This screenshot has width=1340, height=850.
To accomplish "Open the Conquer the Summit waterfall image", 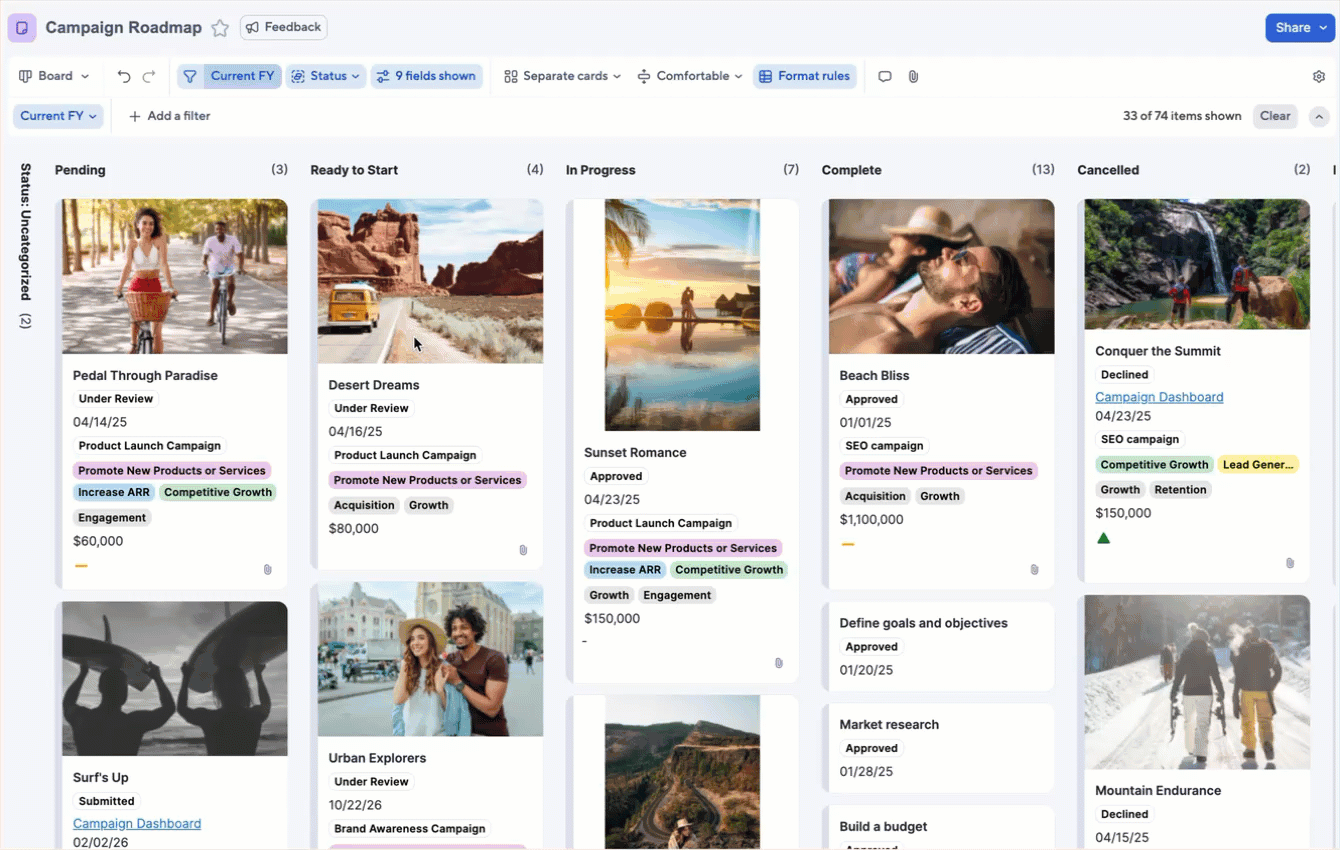I will point(1197,264).
